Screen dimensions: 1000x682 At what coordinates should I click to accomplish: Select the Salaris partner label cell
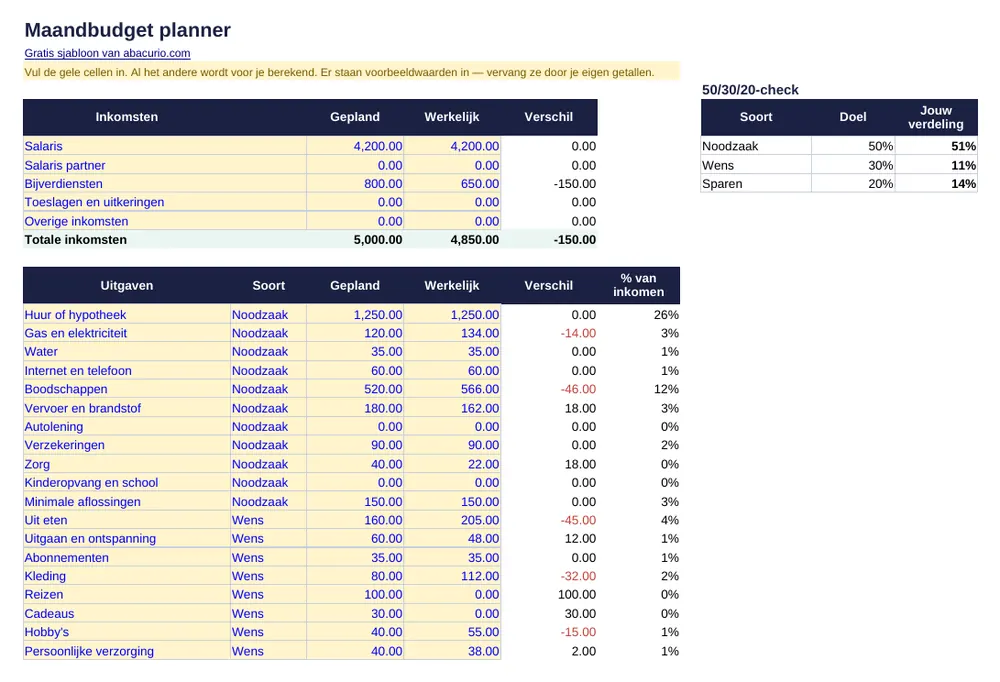click(x=165, y=165)
